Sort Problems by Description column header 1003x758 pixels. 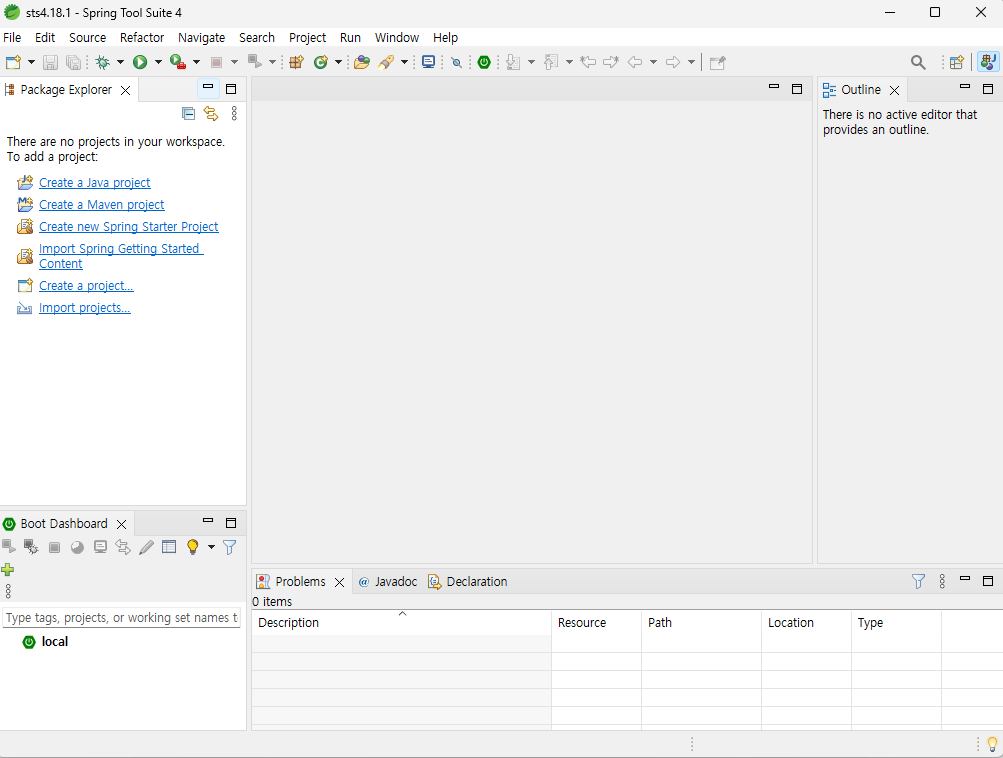click(401, 622)
